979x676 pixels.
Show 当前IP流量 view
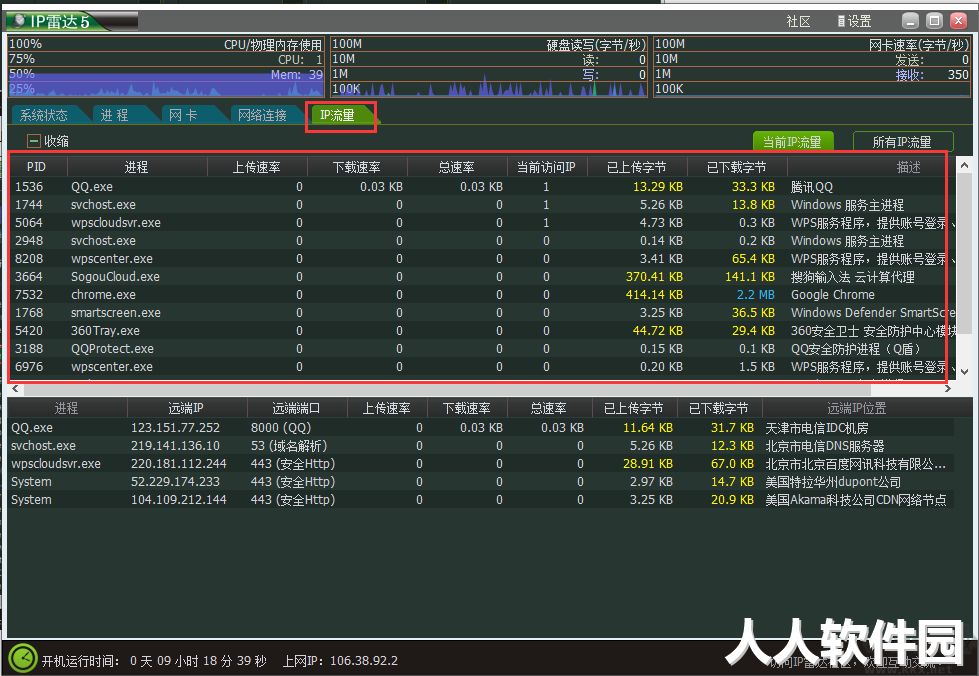tap(792, 142)
